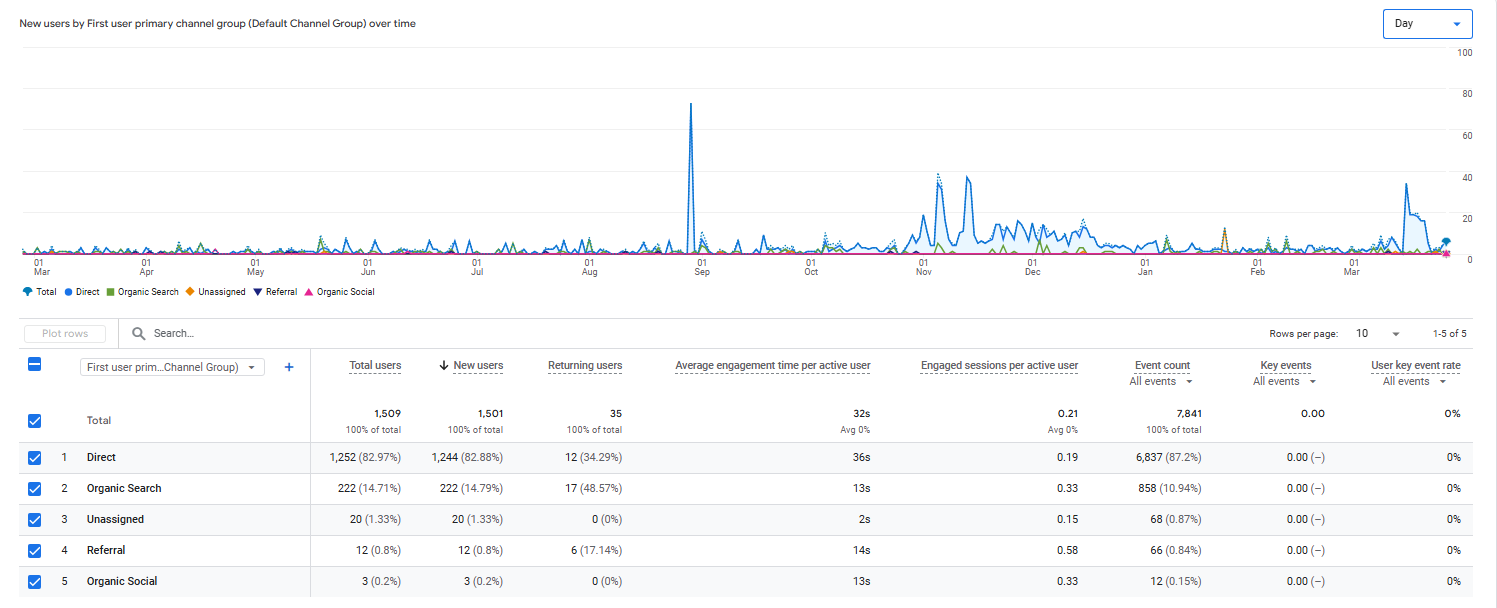Click the sort arrow beside New users
This screenshot has width=1497, height=608.
point(444,365)
